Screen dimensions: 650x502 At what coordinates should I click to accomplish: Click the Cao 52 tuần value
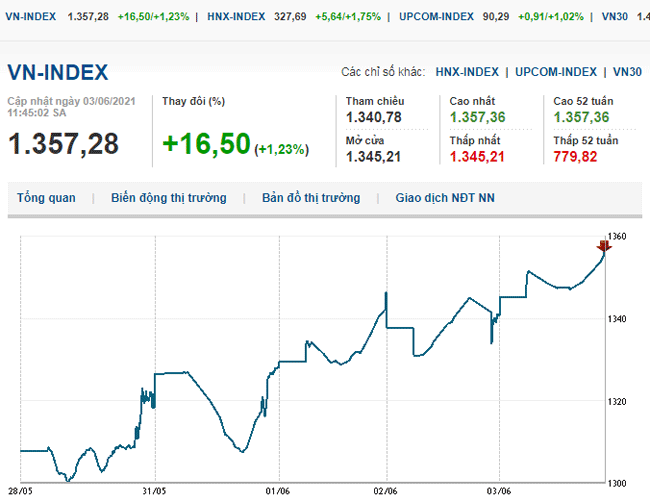click(x=581, y=117)
